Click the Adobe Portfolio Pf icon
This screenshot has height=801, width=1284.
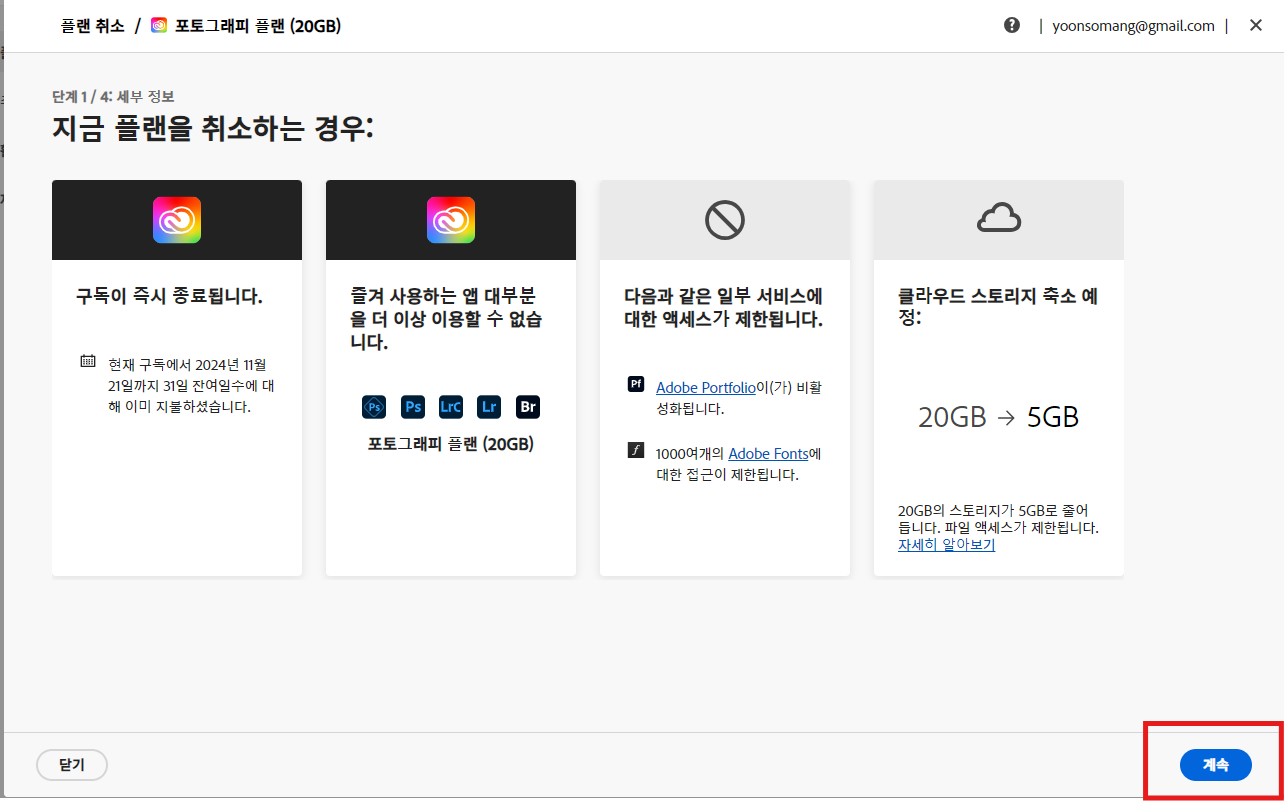tap(636, 384)
